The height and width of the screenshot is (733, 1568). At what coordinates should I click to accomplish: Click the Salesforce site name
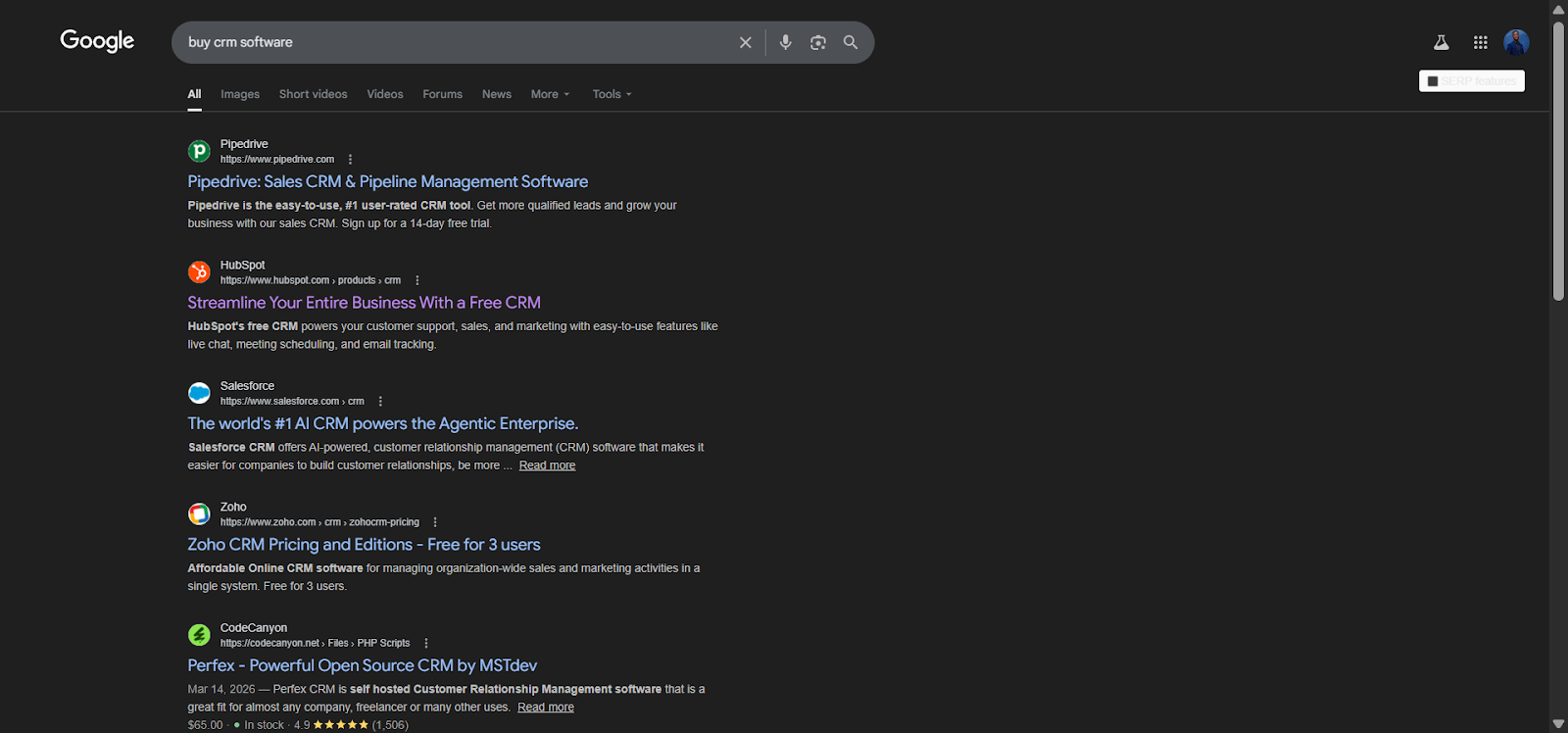point(247,386)
